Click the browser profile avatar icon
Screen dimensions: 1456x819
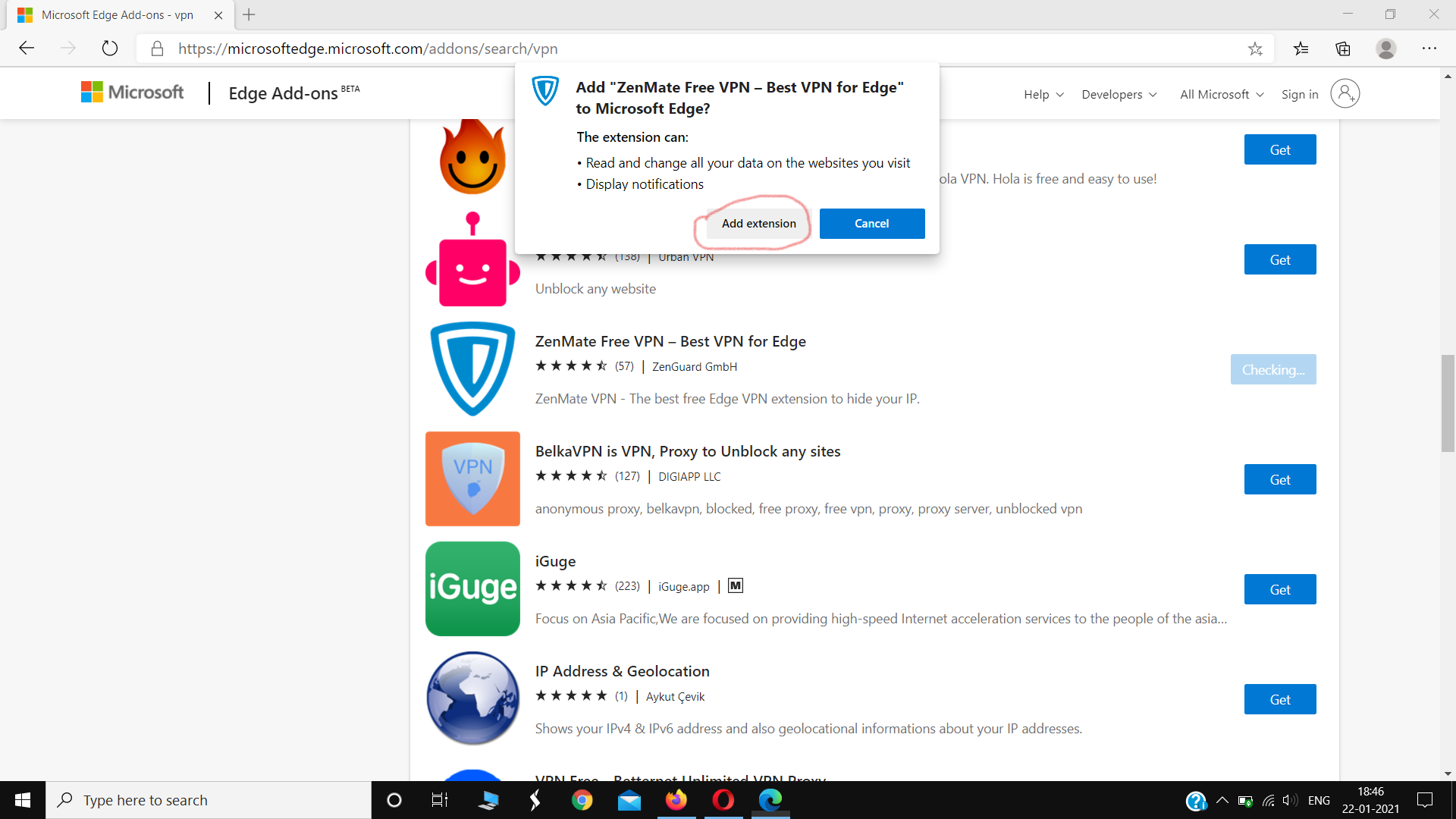[1386, 49]
